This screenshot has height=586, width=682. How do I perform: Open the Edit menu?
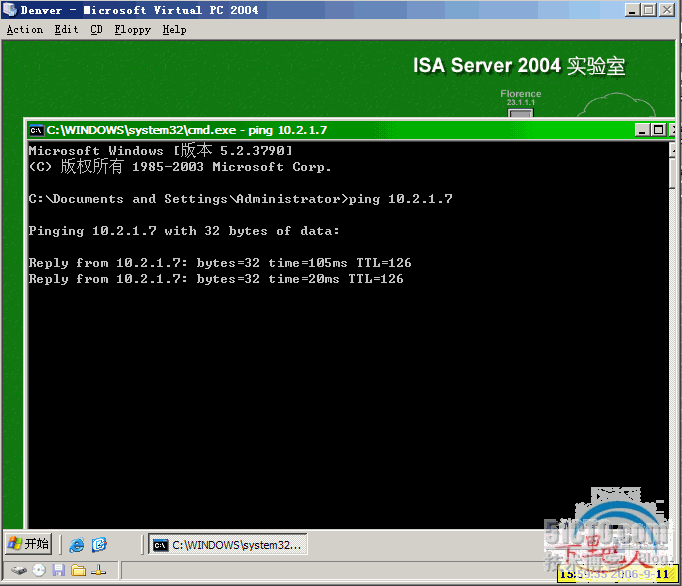click(x=67, y=30)
